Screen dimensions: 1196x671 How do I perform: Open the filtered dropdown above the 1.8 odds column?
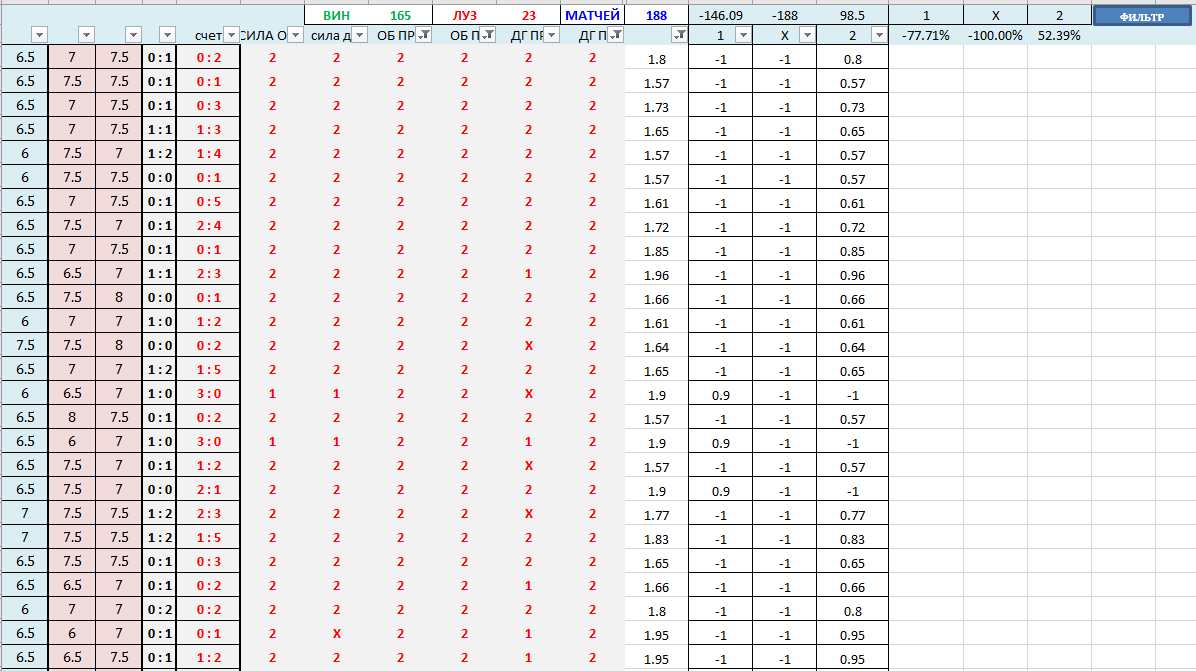[x=679, y=35]
